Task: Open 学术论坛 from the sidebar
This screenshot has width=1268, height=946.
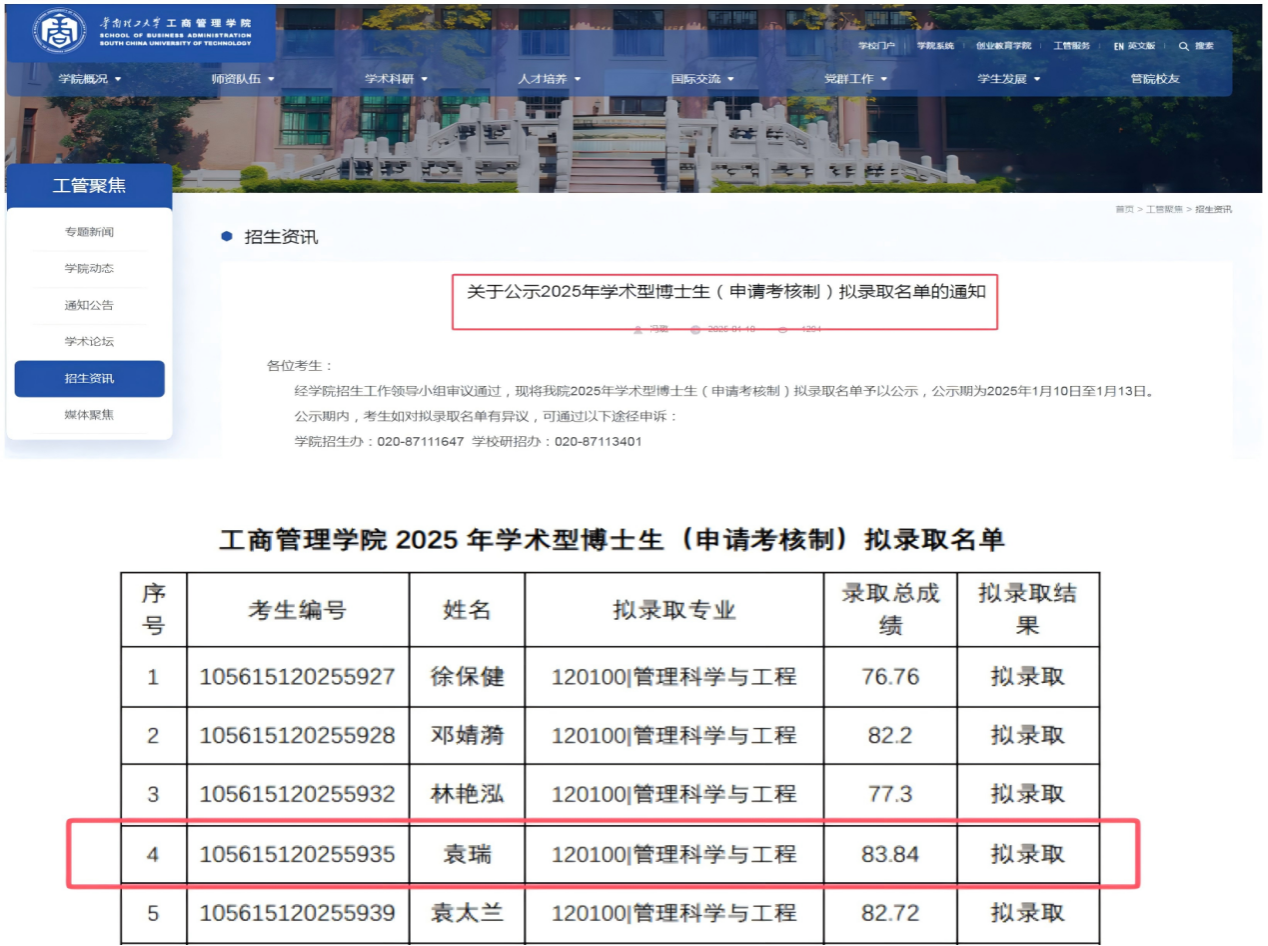Action: 89,342
